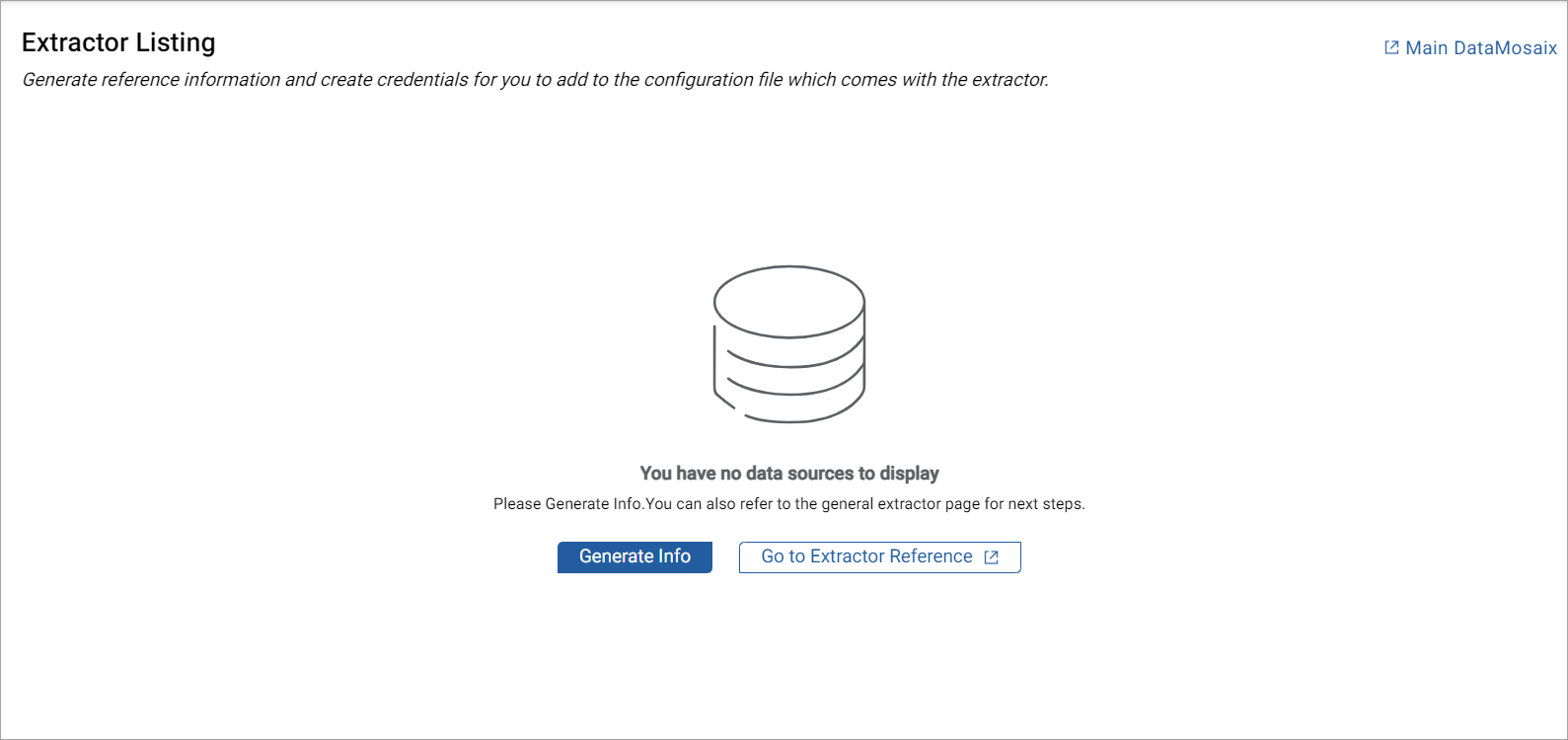
Task: Click the blue filled Generate Info control
Action: coord(635,556)
